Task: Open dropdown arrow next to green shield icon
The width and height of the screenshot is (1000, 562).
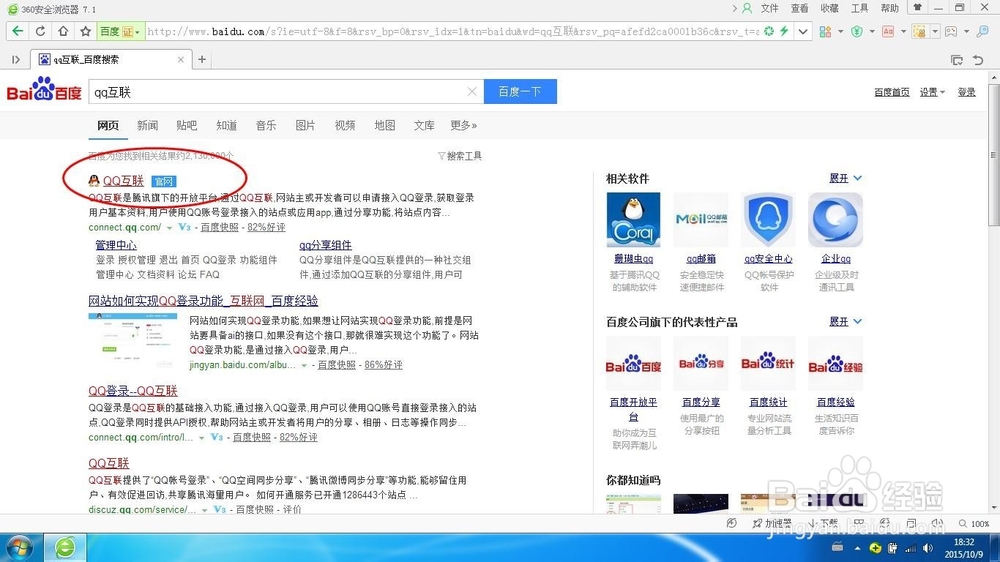Action: [872, 31]
